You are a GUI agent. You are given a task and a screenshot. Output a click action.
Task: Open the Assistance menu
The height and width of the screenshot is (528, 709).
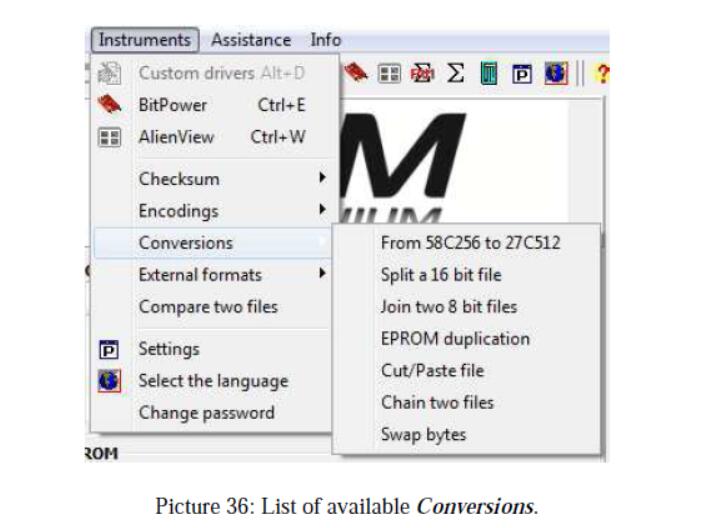tap(251, 40)
